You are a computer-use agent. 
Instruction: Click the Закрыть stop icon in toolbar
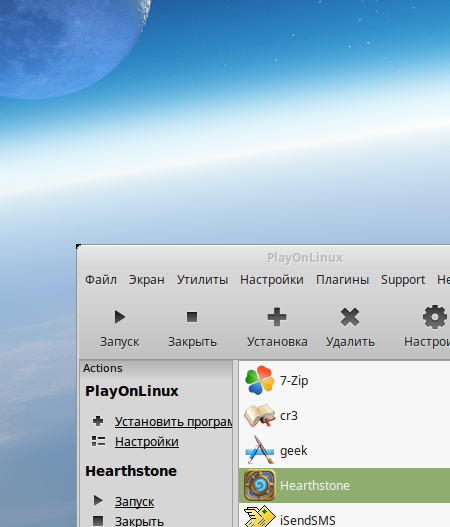[x=192, y=317]
